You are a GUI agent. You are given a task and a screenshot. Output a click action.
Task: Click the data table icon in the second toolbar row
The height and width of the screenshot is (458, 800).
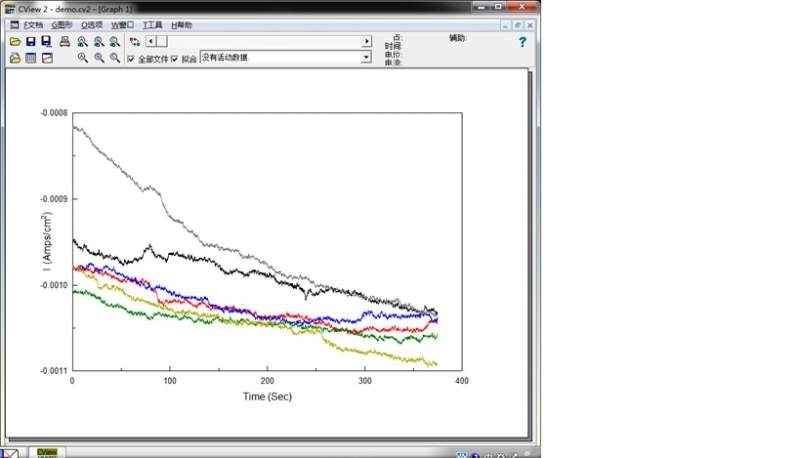[x=31, y=58]
